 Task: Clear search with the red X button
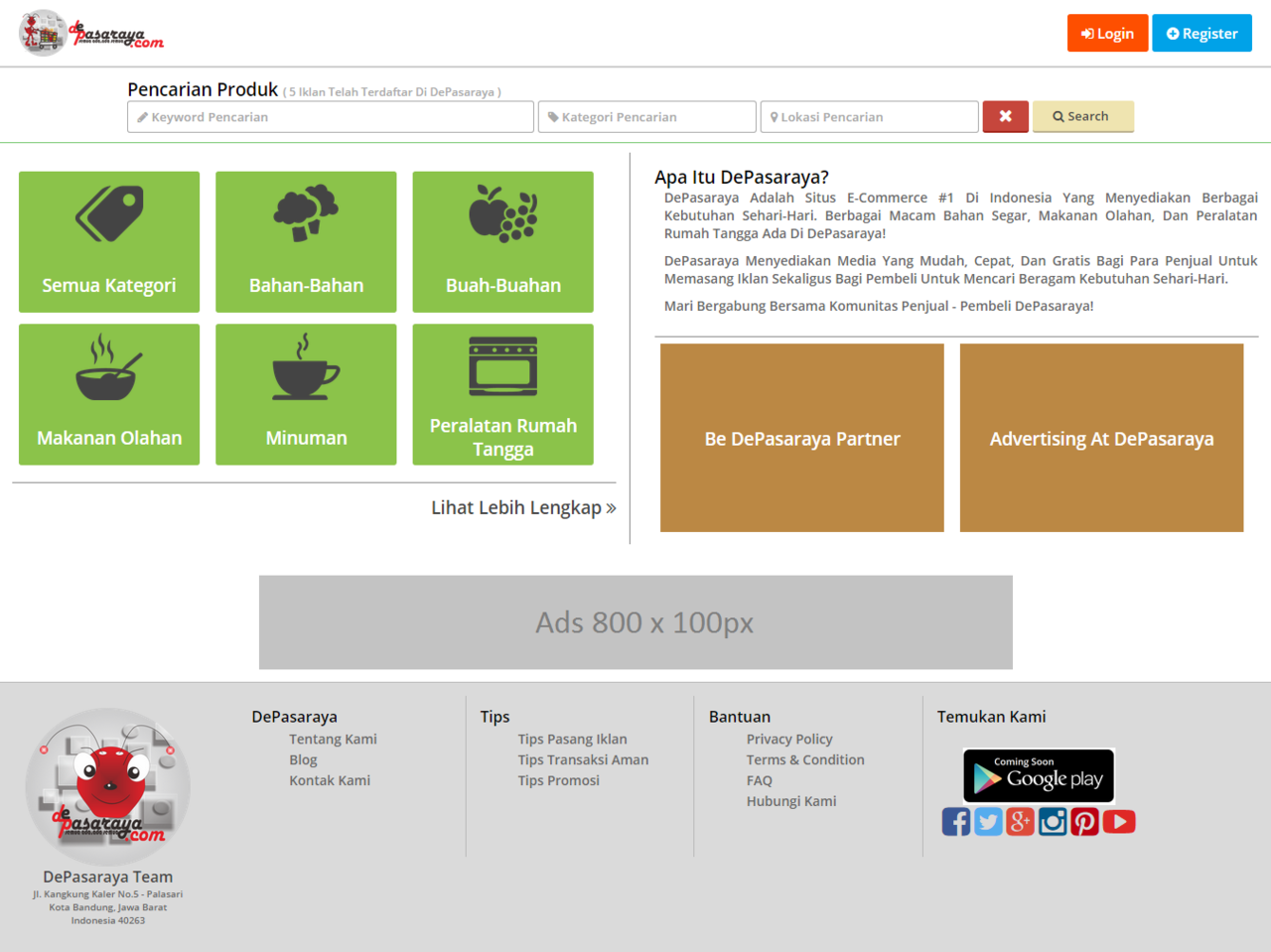coord(1006,116)
